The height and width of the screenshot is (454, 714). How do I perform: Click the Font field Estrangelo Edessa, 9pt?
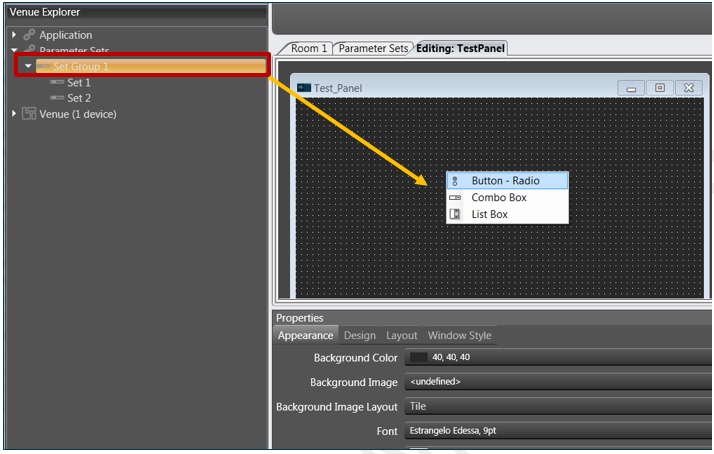coord(558,431)
